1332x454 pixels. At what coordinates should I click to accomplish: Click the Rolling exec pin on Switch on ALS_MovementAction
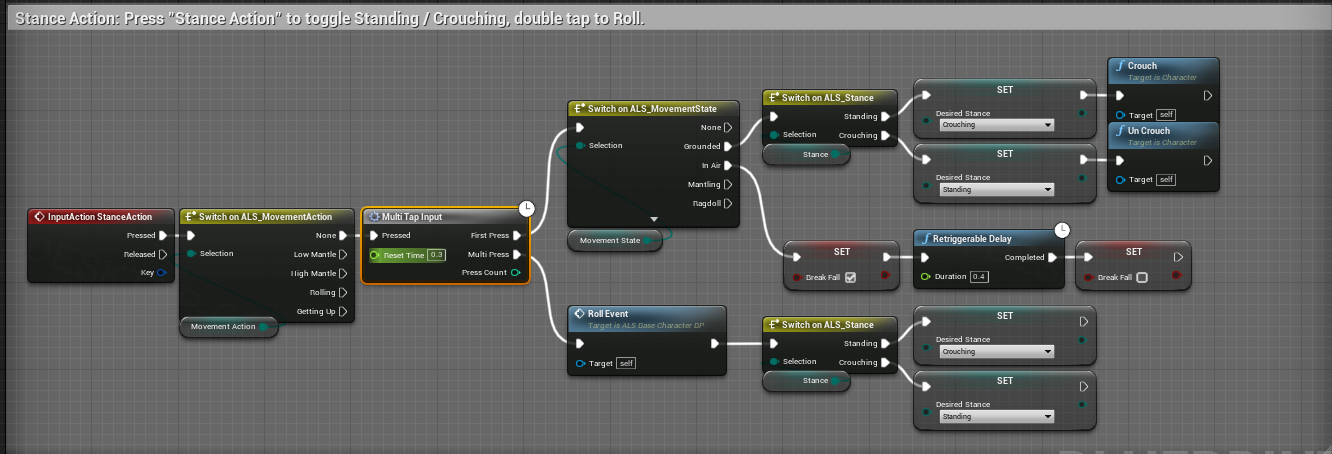(x=344, y=293)
